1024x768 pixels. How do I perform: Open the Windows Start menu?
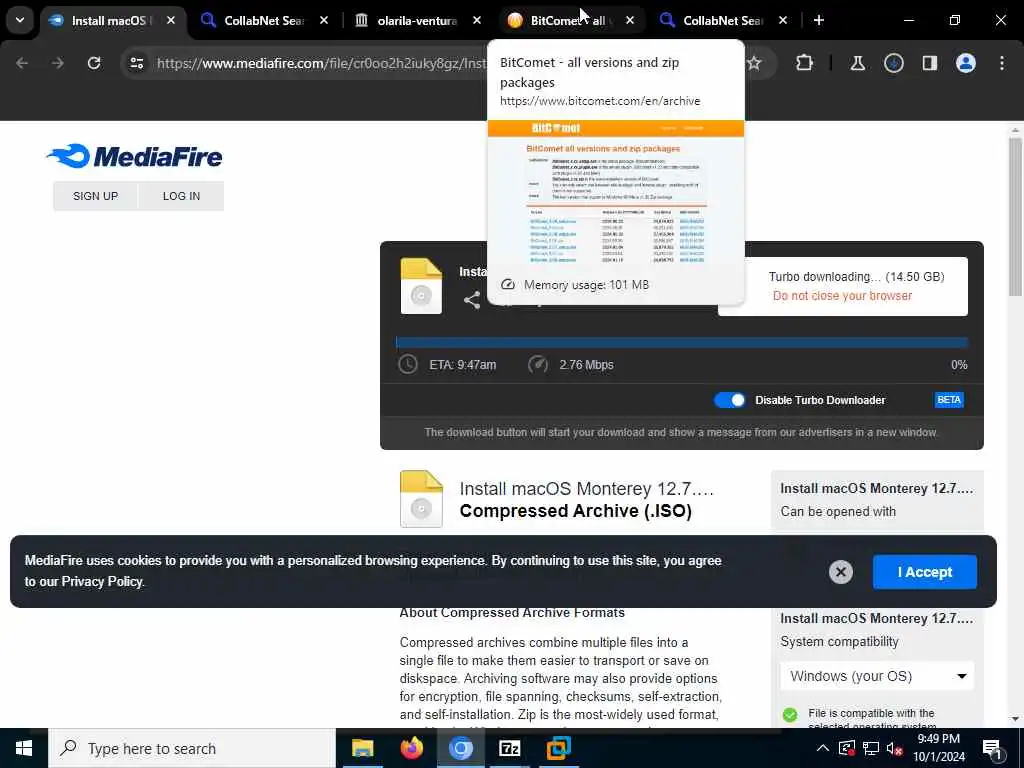point(24,748)
